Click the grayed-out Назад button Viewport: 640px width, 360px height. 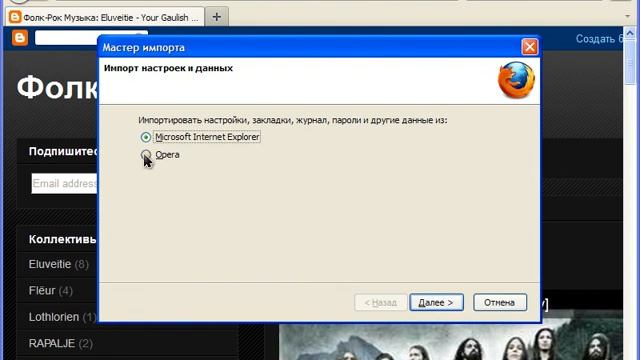click(380, 302)
